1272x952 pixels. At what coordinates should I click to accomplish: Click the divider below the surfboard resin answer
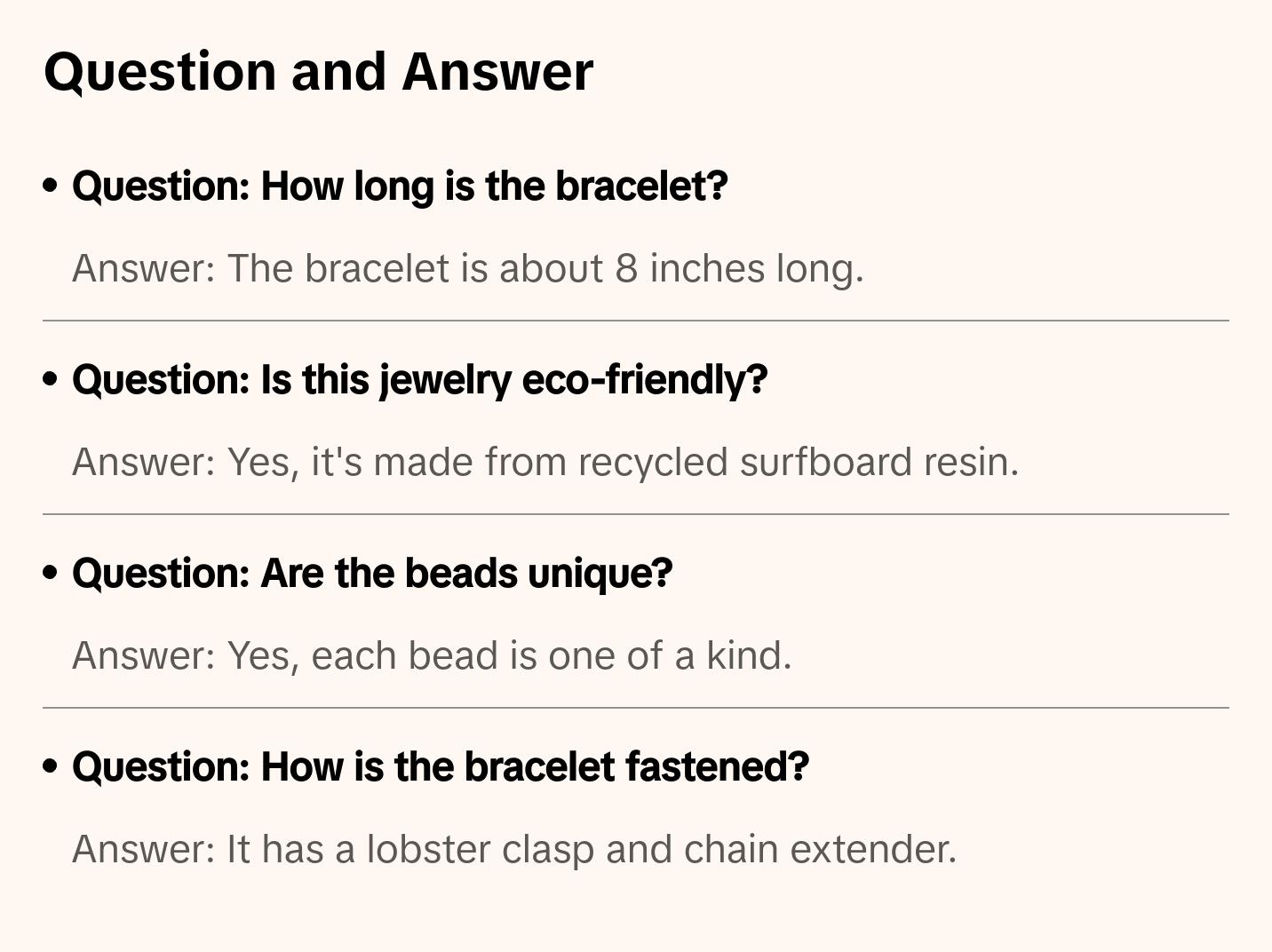636,514
